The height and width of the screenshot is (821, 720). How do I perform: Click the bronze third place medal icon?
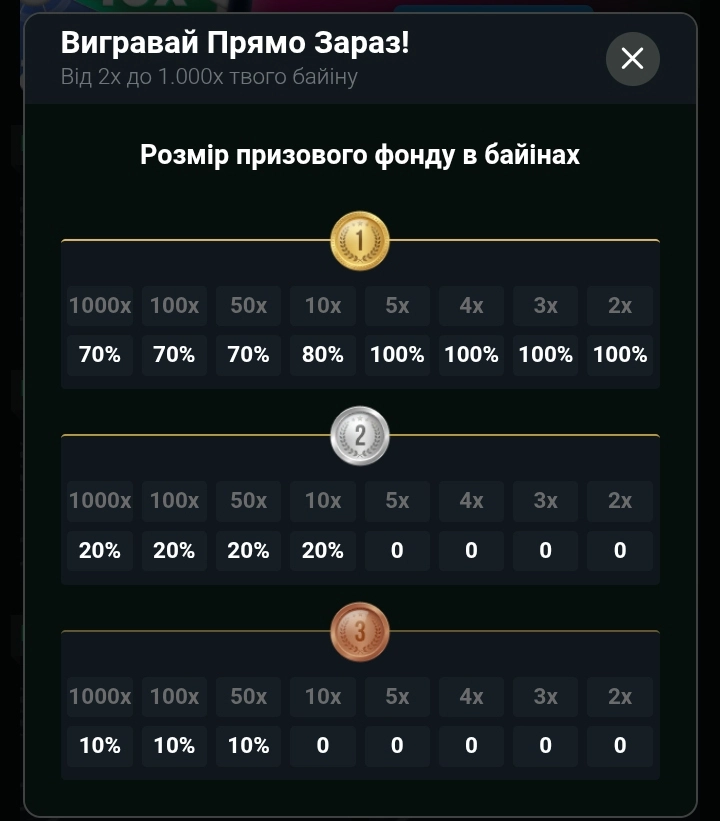click(x=360, y=632)
